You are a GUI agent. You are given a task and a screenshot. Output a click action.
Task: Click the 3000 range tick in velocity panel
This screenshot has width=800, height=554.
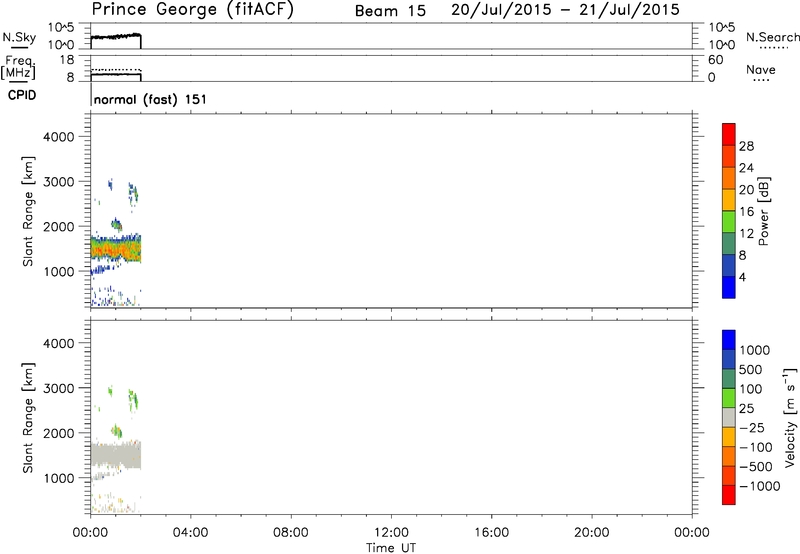(59, 388)
